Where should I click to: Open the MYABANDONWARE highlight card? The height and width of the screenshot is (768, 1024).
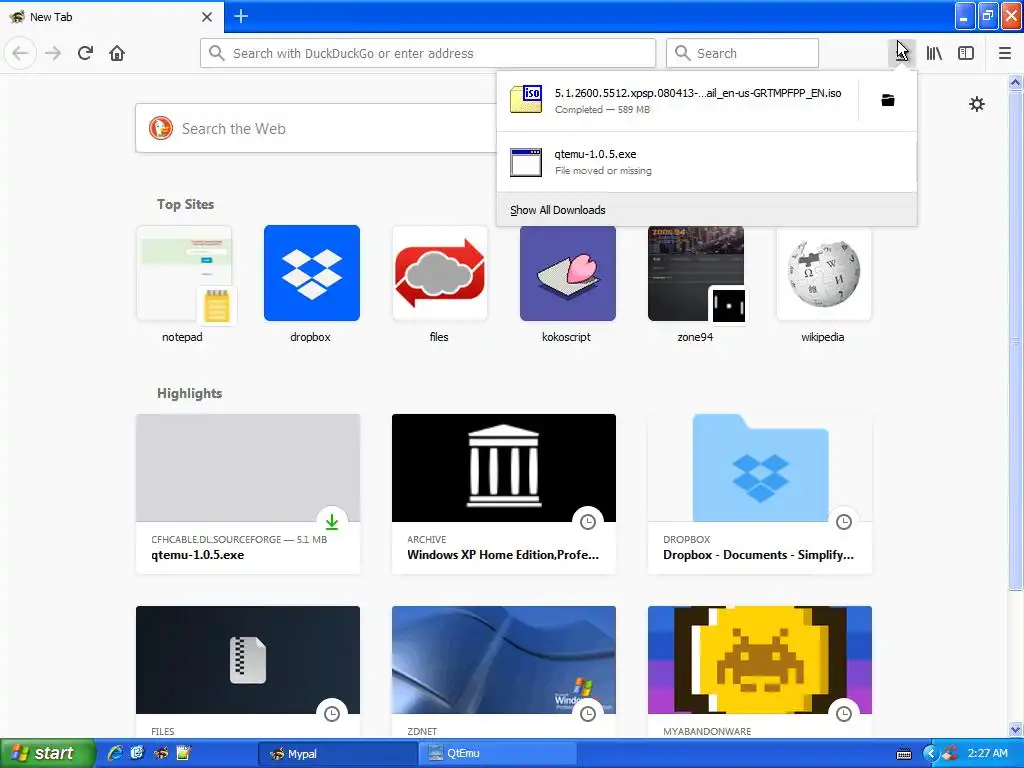coord(760,672)
